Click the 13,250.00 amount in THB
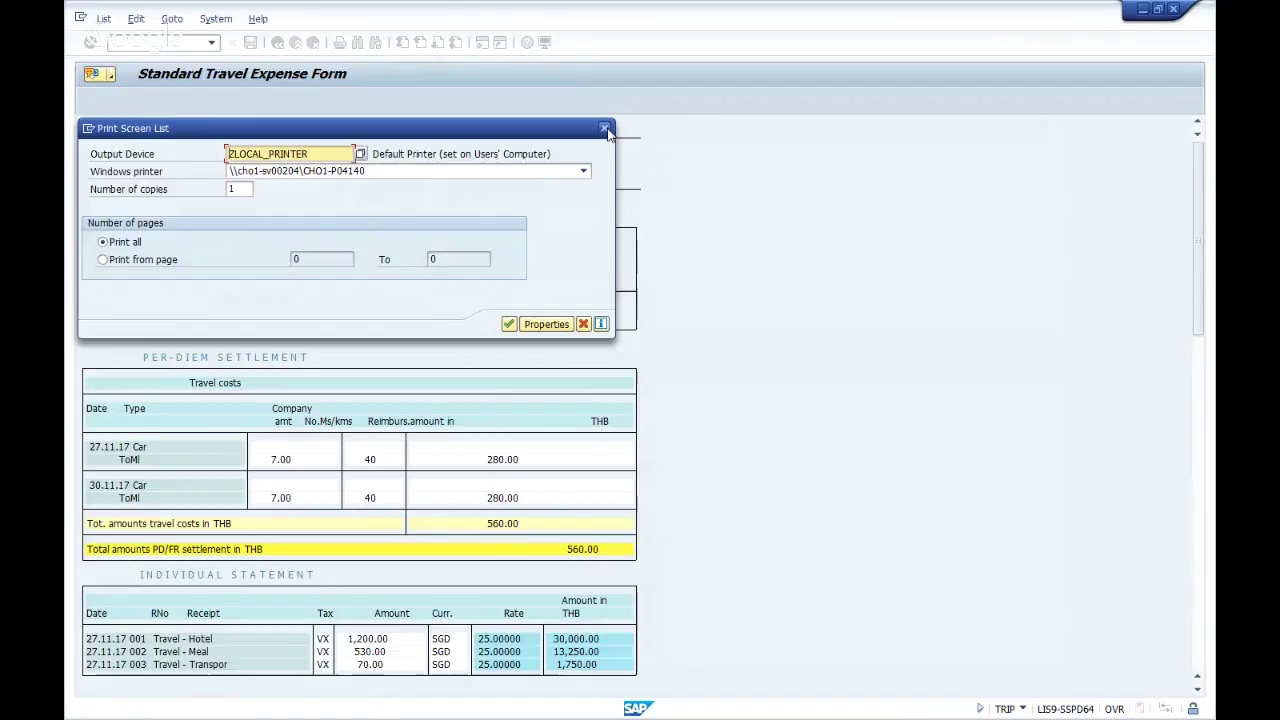 (x=575, y=652)
